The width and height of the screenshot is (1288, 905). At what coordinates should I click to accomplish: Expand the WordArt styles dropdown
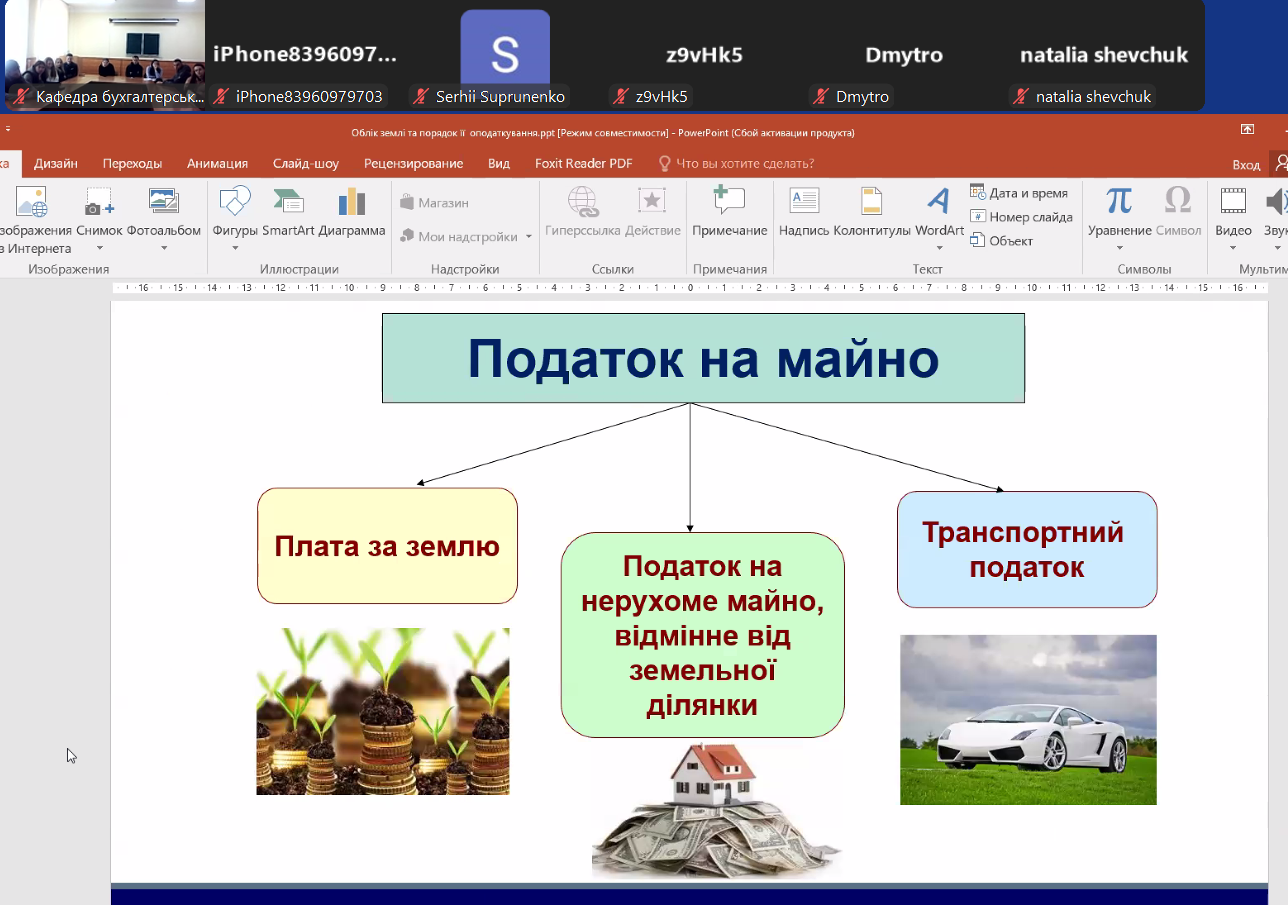pyautogui.click(x=939, y=249)
